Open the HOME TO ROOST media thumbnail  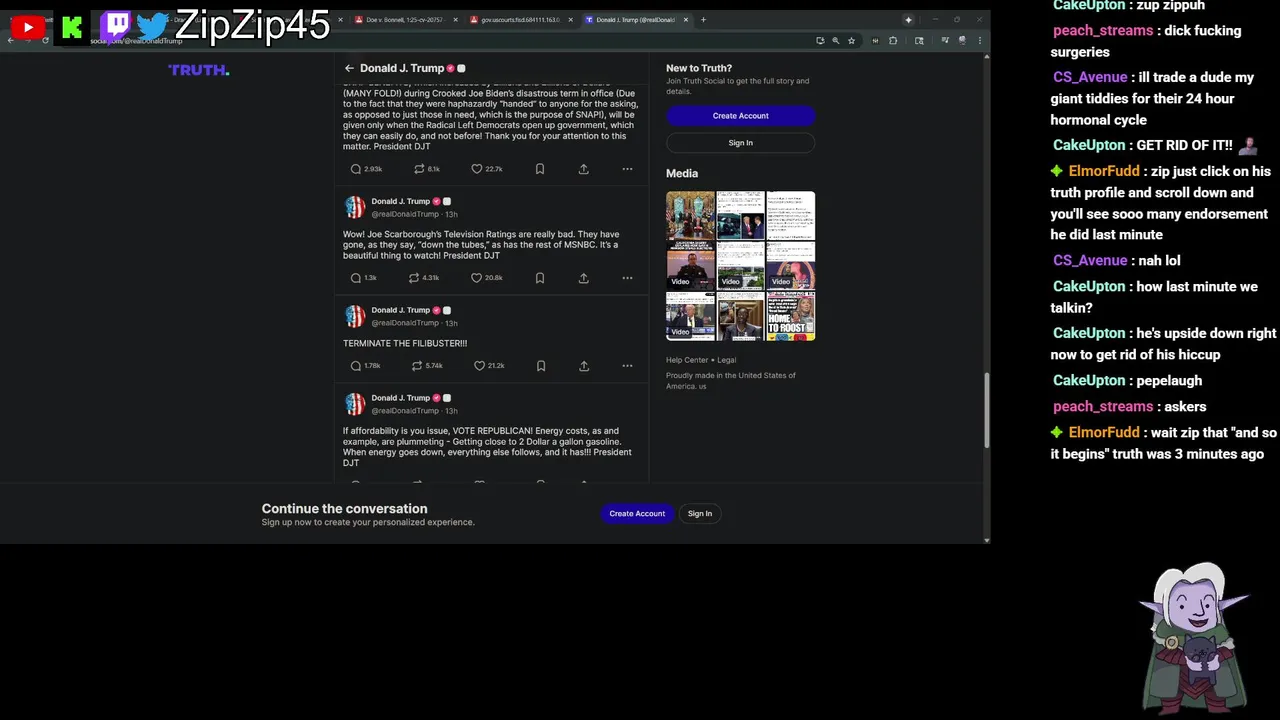click(x=791, y=316)
